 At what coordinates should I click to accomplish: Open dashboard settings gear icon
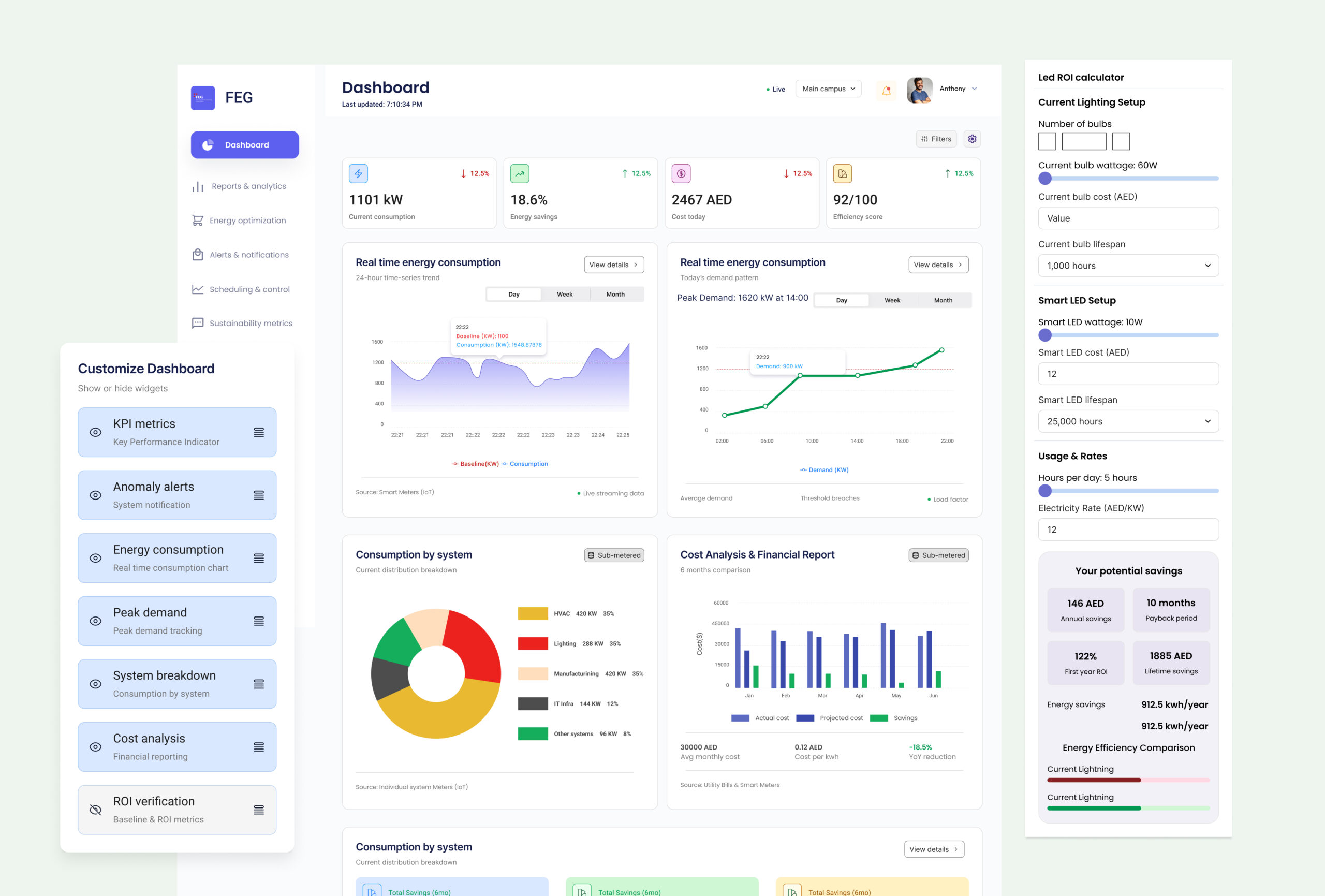[972, 139]
